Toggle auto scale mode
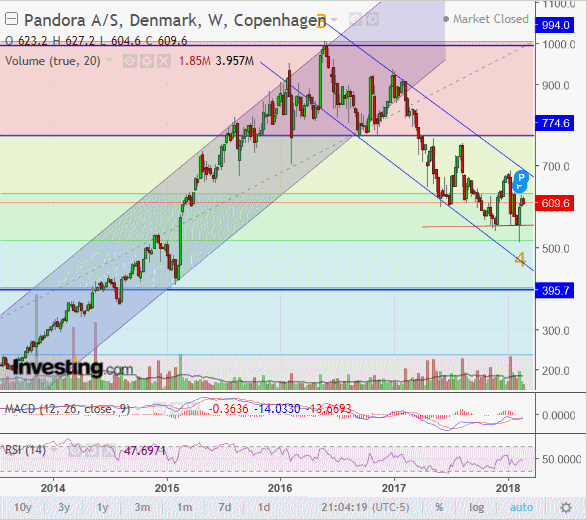Screen dimensions: 587x520 coord(521,507)
